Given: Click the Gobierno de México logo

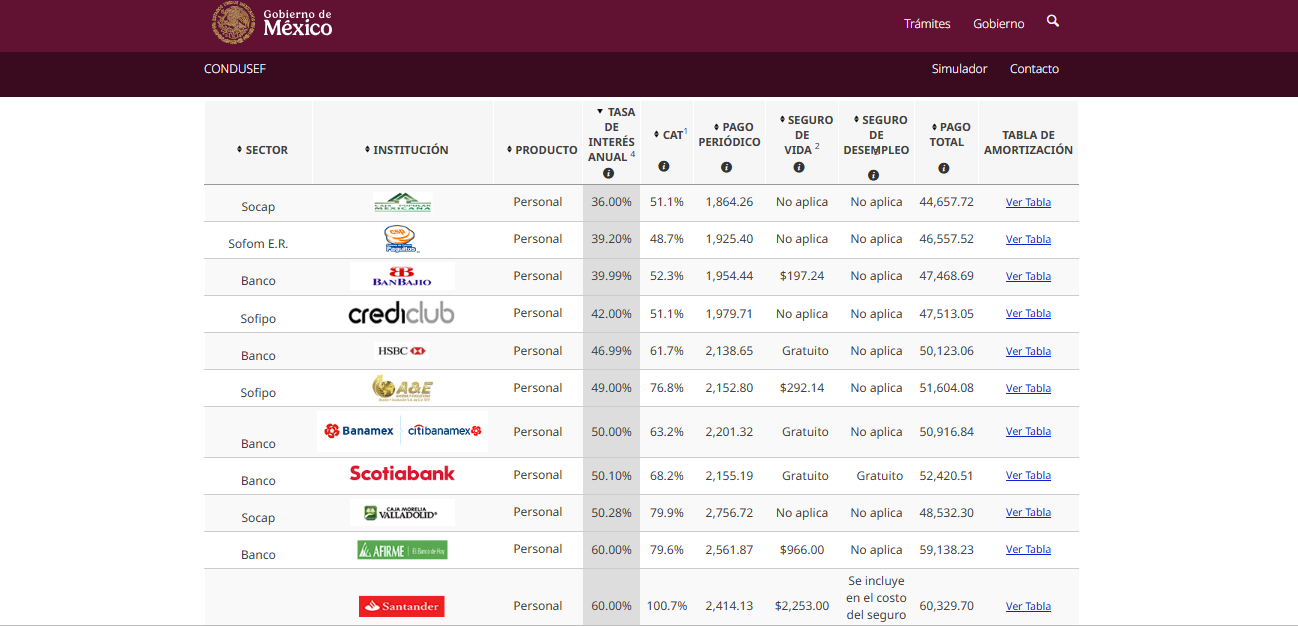Looking at the screenshot, I should click(272, 23).
